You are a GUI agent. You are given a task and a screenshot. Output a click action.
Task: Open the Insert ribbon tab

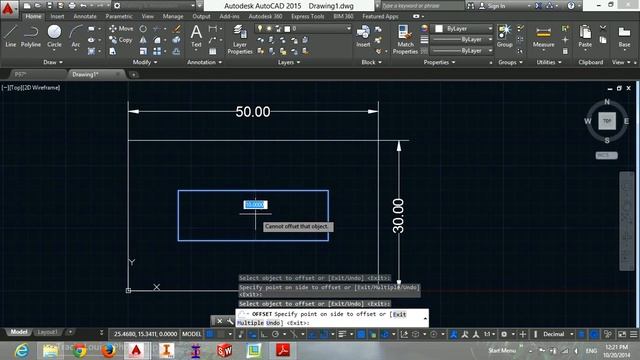57,16
